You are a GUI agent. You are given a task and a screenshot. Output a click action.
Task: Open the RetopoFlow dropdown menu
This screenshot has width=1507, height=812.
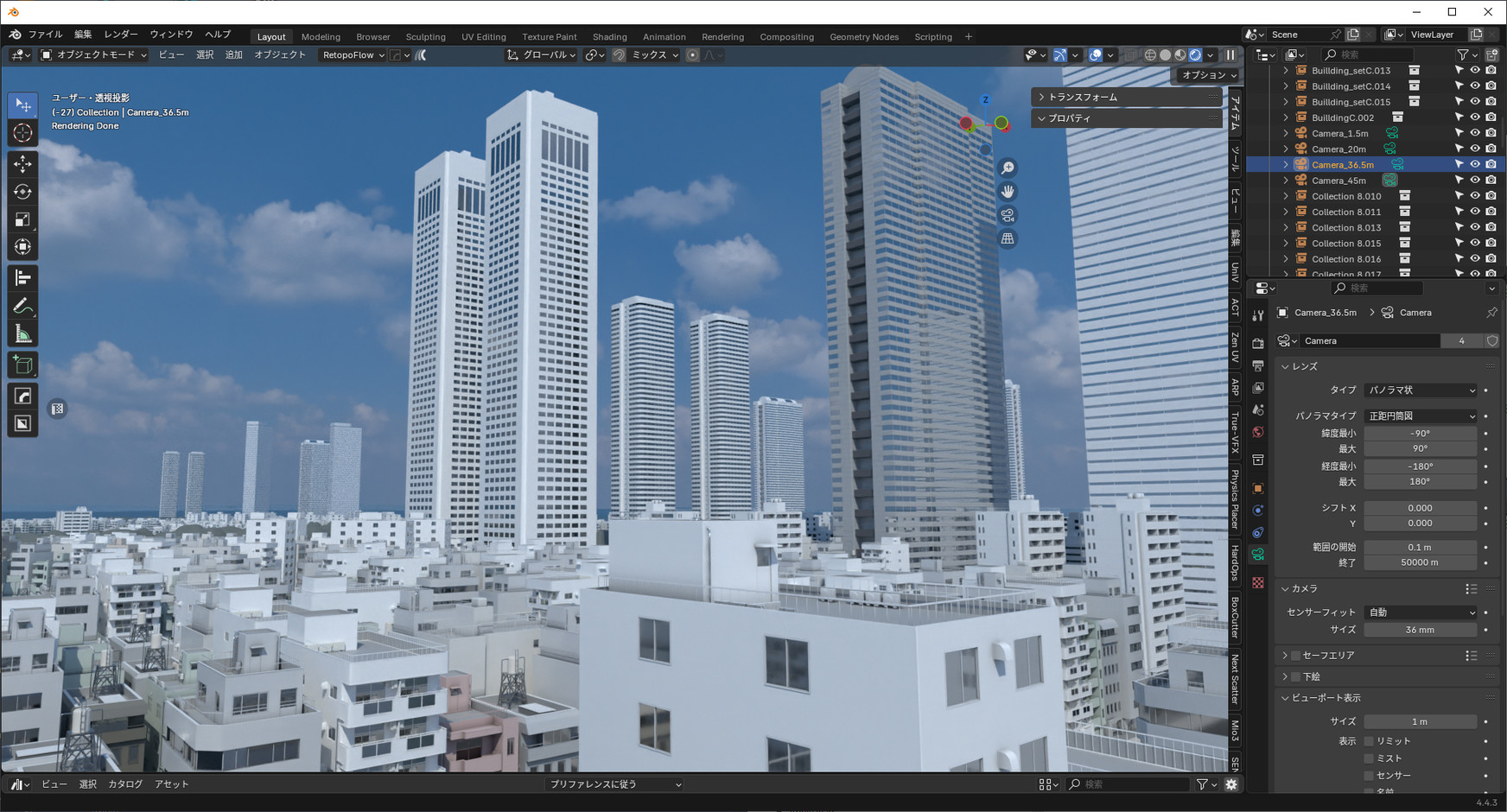[x=353, y=54]
